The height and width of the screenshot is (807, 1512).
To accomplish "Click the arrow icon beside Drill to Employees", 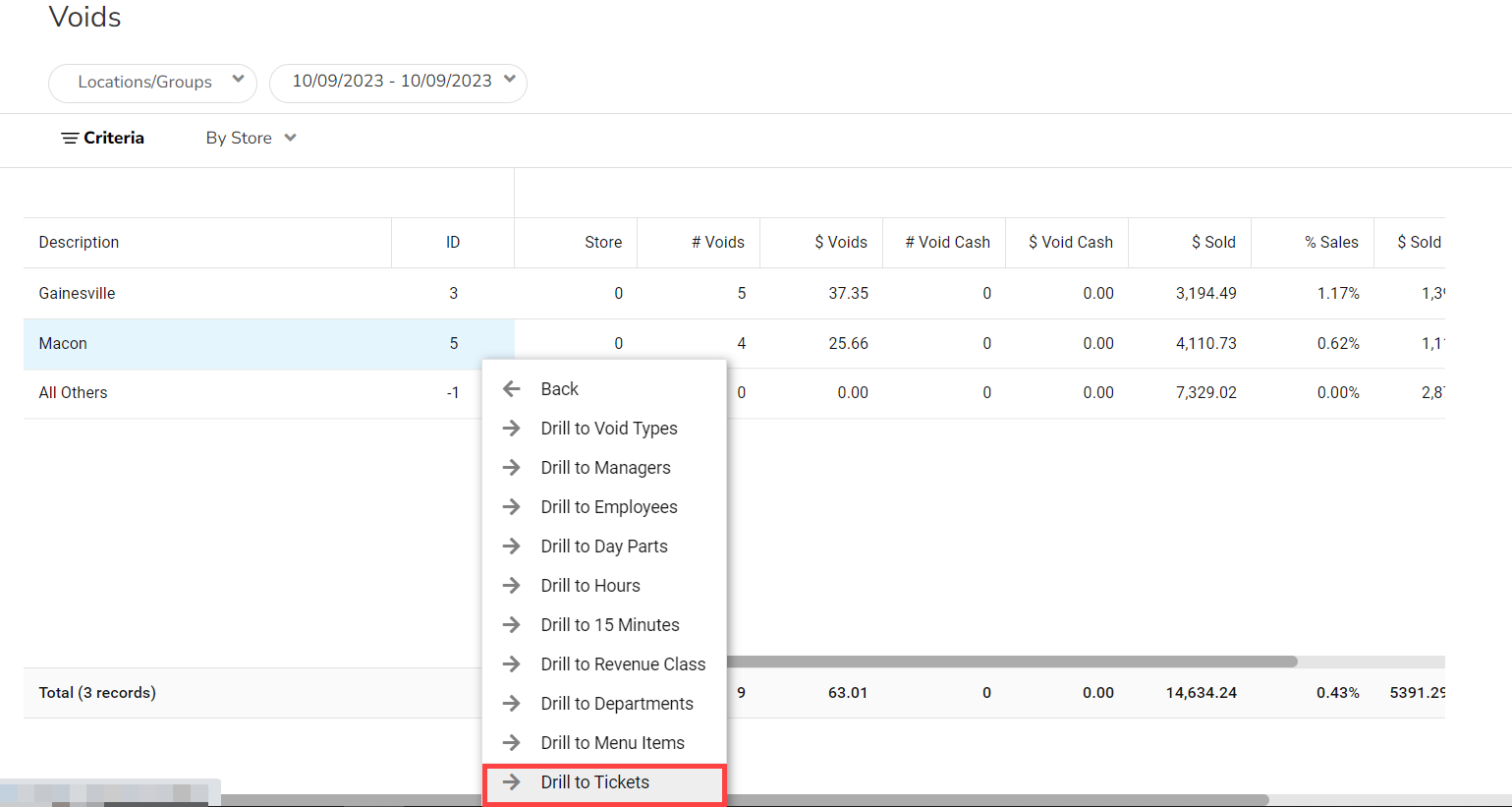I will click(x=511, y=507).
